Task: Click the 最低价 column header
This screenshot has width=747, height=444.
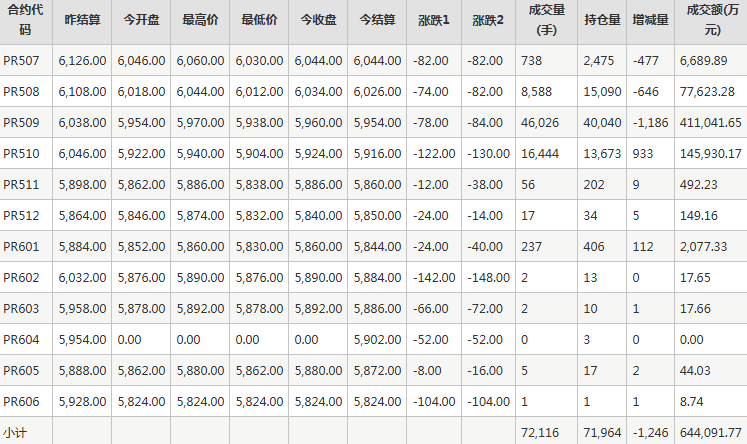Action: coord(259,20)
